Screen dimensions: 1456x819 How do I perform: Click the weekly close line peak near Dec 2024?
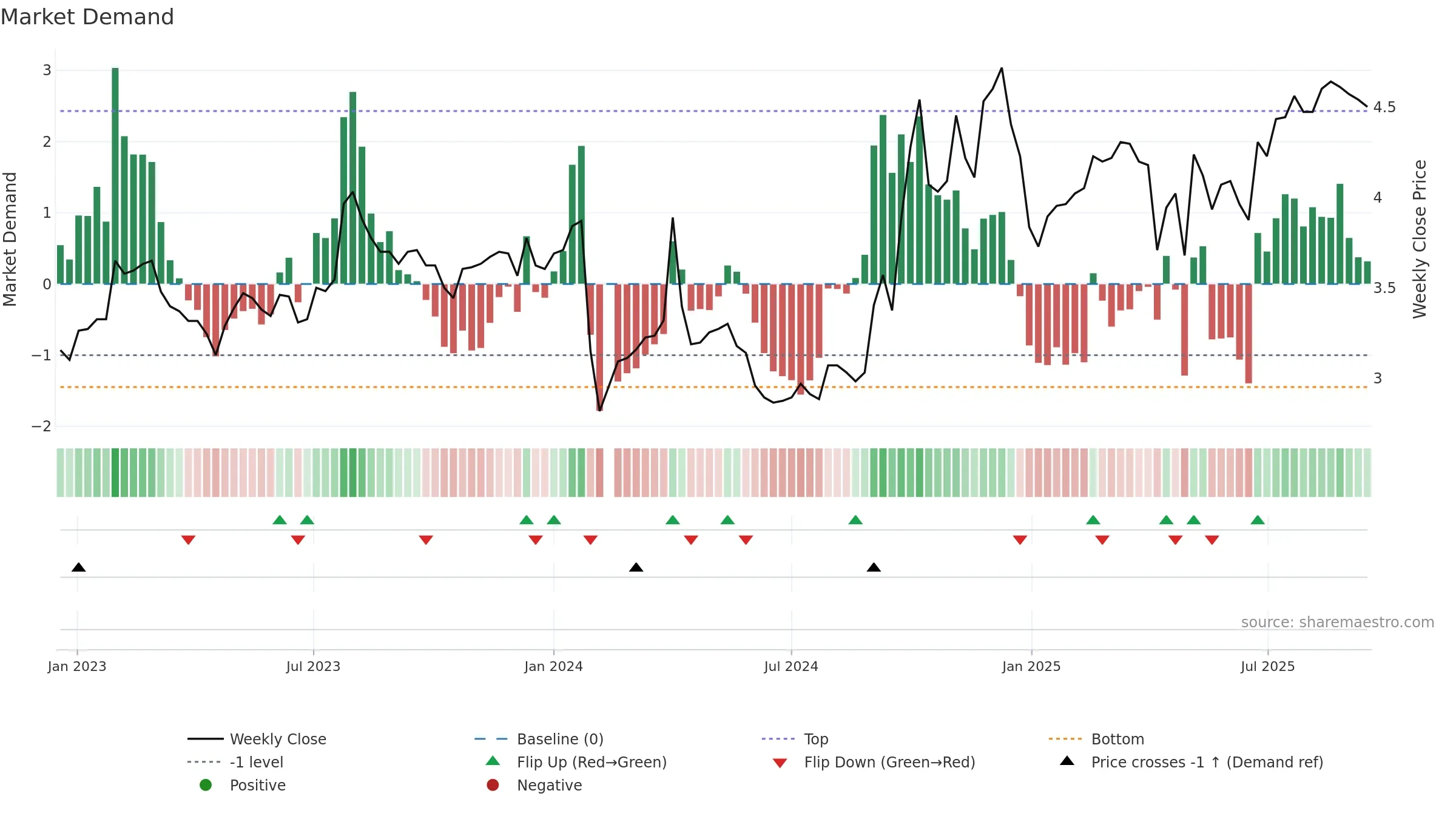click(x=1001, y=69)
